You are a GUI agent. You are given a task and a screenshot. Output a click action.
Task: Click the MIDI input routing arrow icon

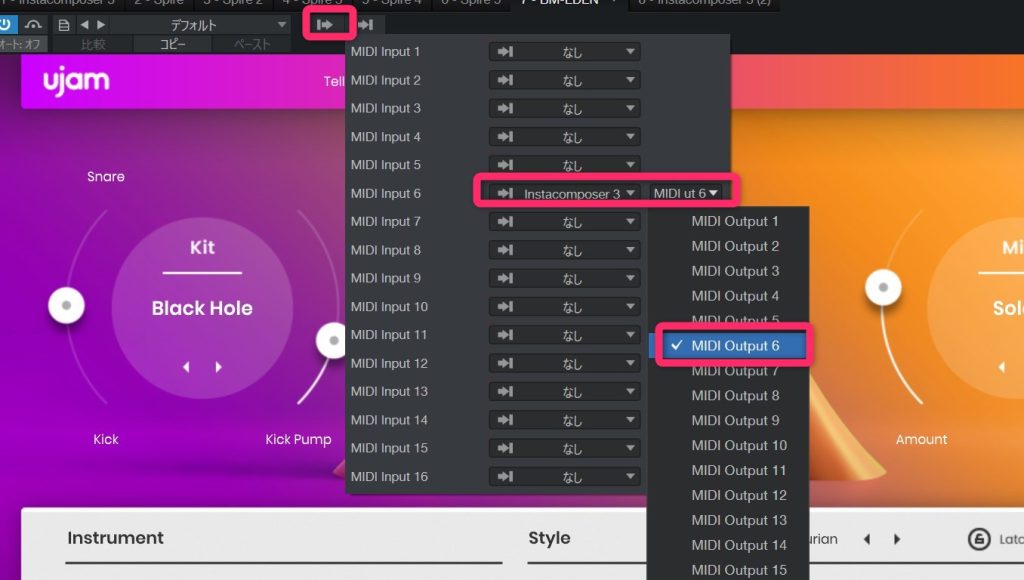[x=325, y=24]
